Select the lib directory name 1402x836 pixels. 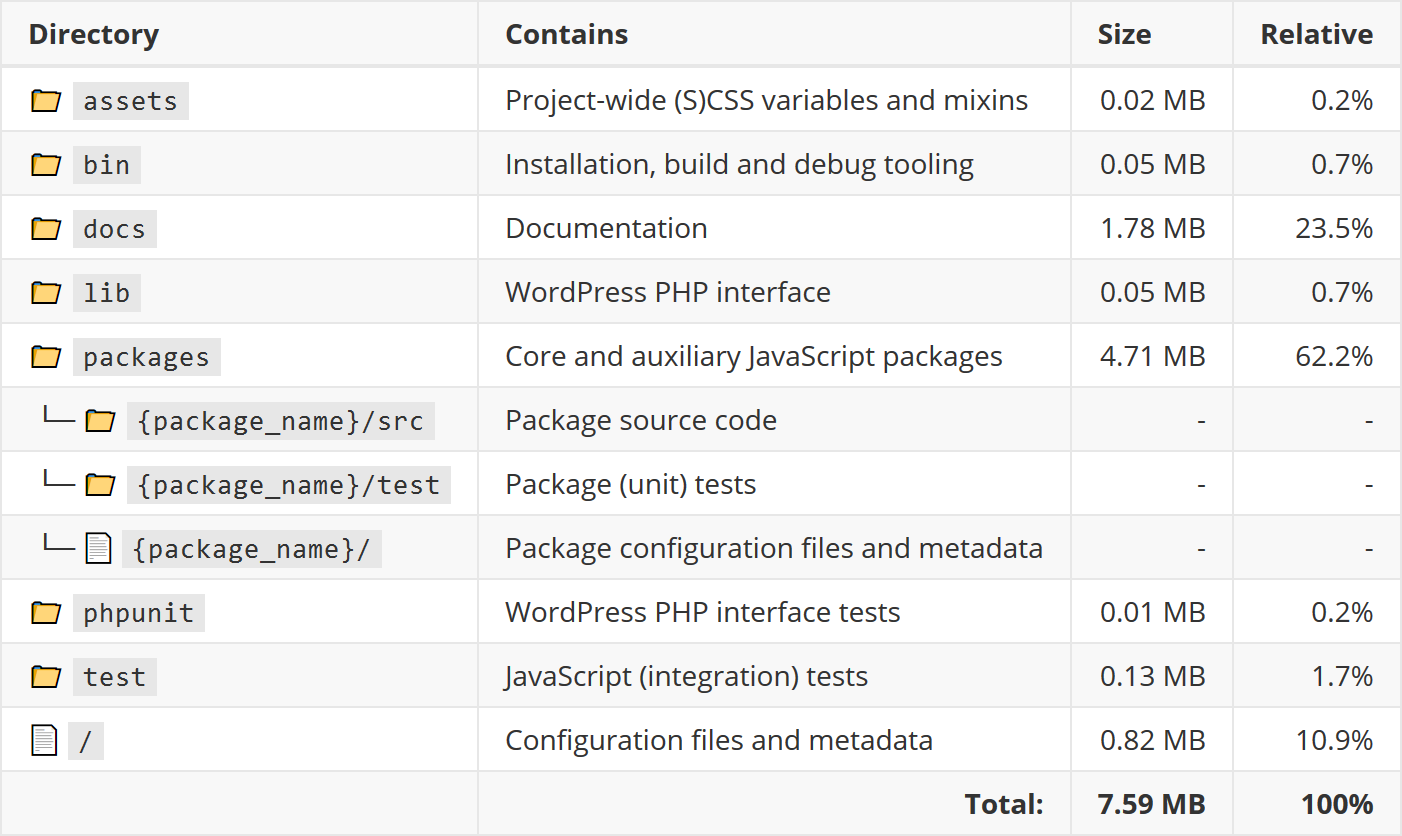[106, 293]
